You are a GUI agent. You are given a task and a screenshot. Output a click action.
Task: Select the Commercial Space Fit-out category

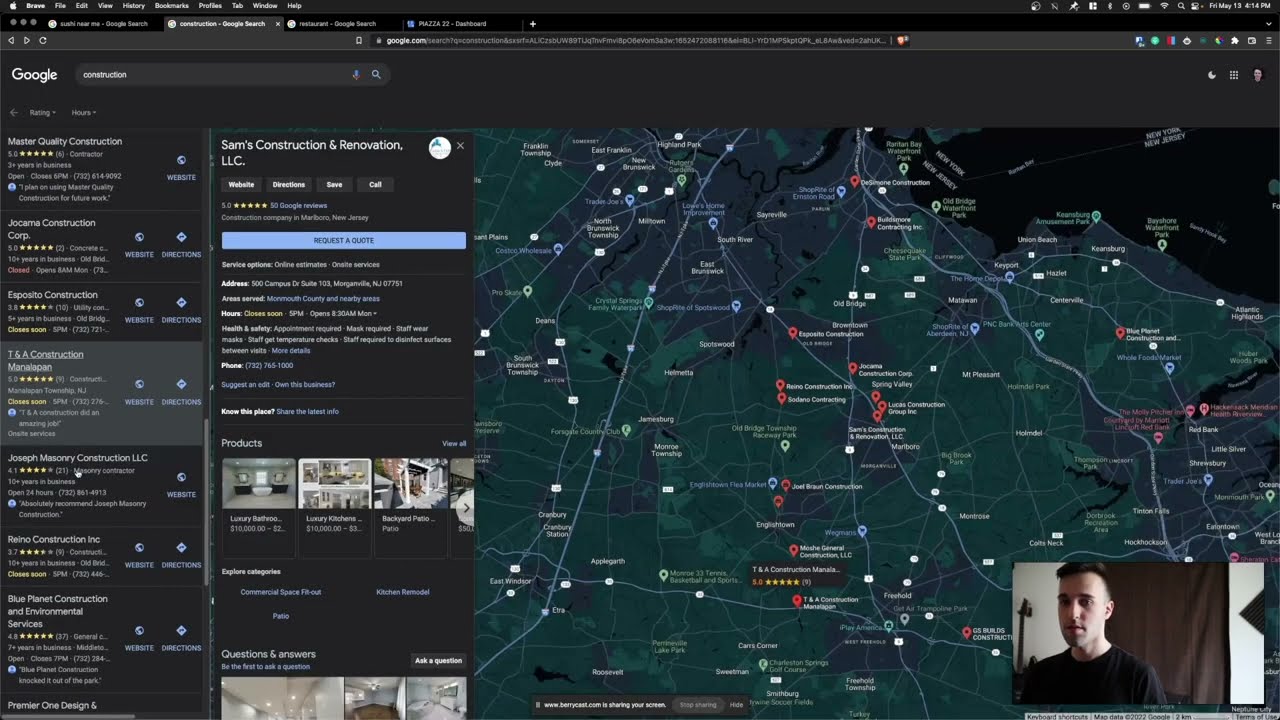coord(281,592)
